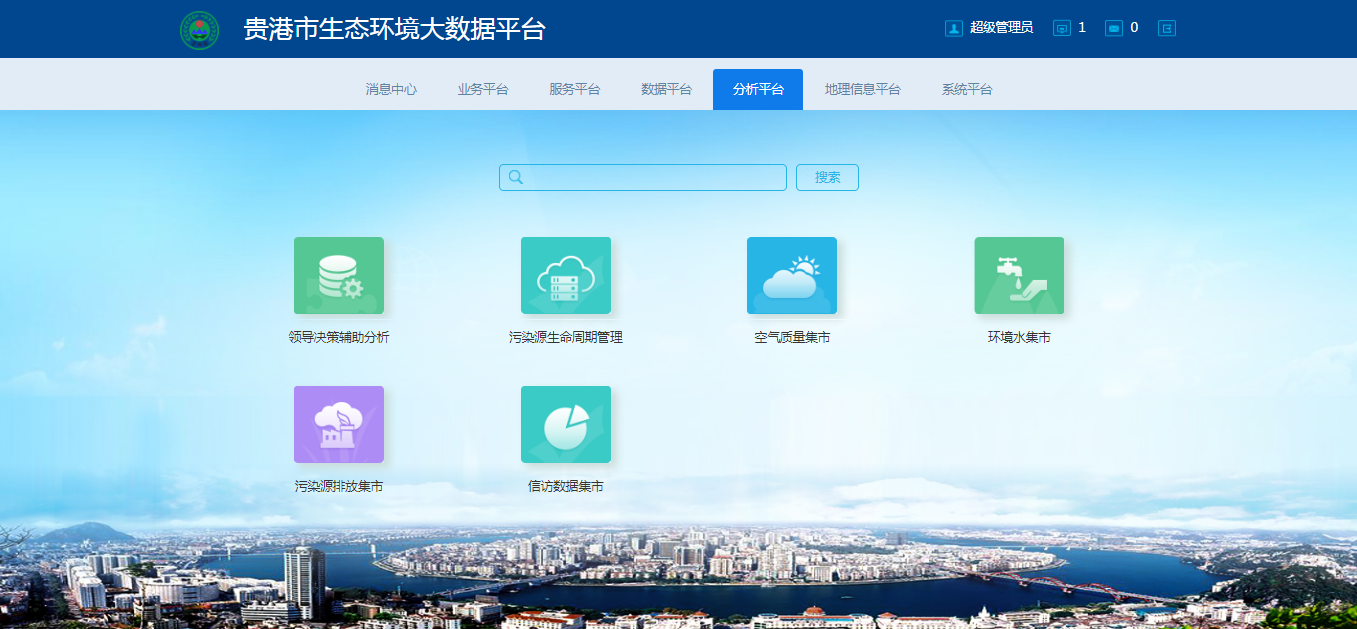
Task: Click the logout icon in header
Action: (x=1166, y=28)
